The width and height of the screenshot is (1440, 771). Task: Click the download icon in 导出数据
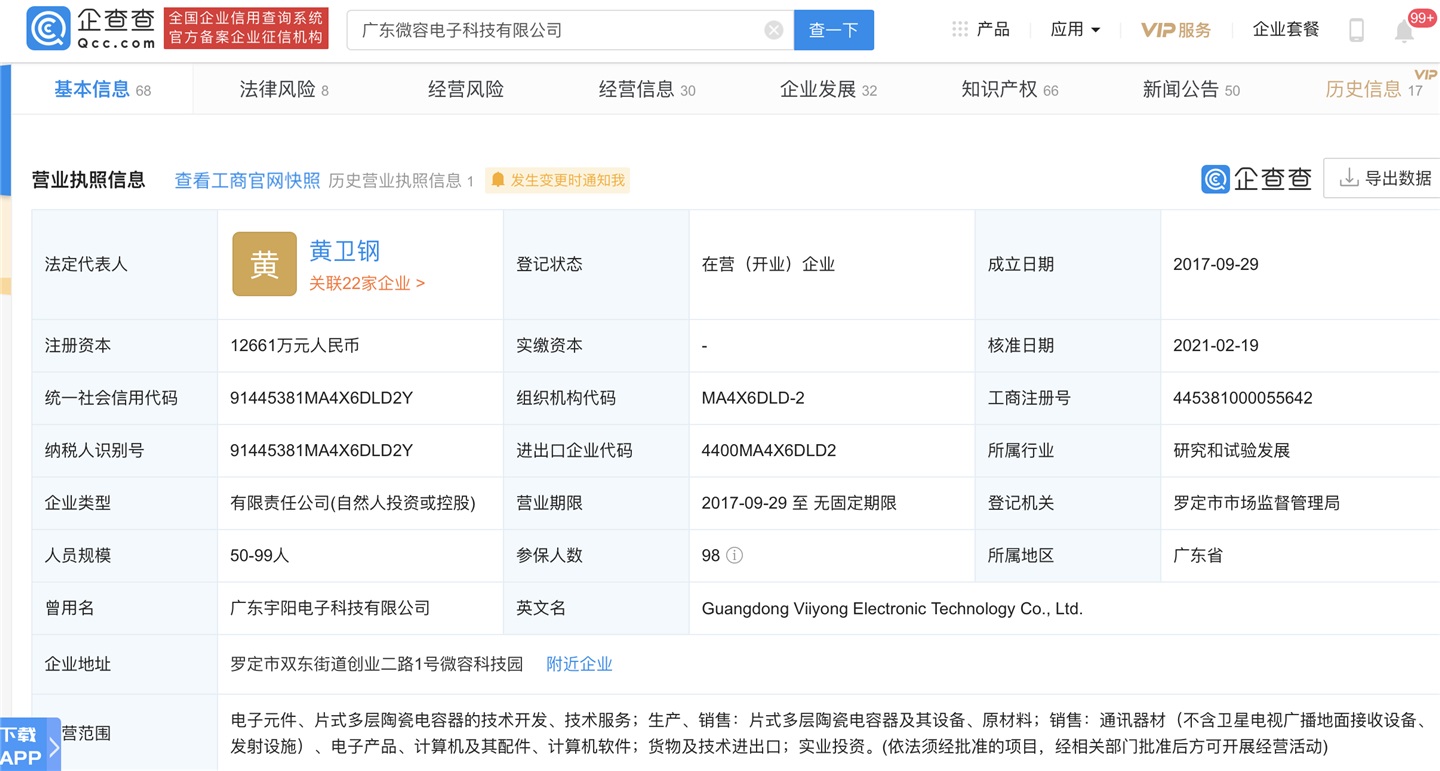point(1349,178)
